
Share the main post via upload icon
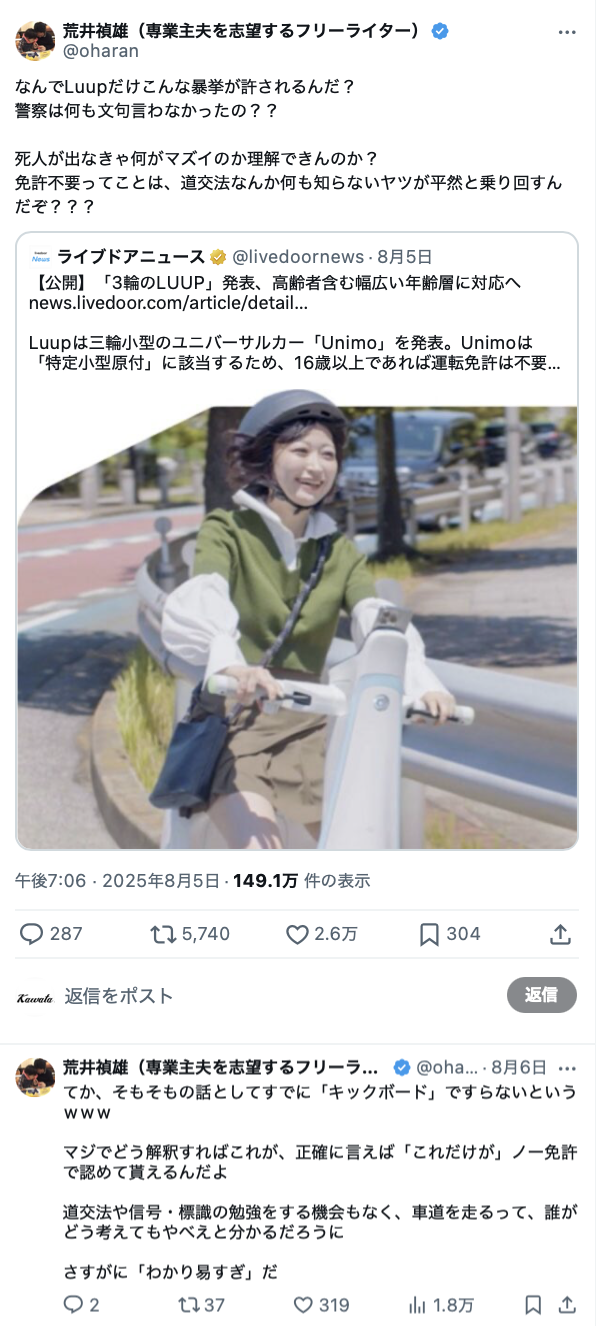coord(561,934)
